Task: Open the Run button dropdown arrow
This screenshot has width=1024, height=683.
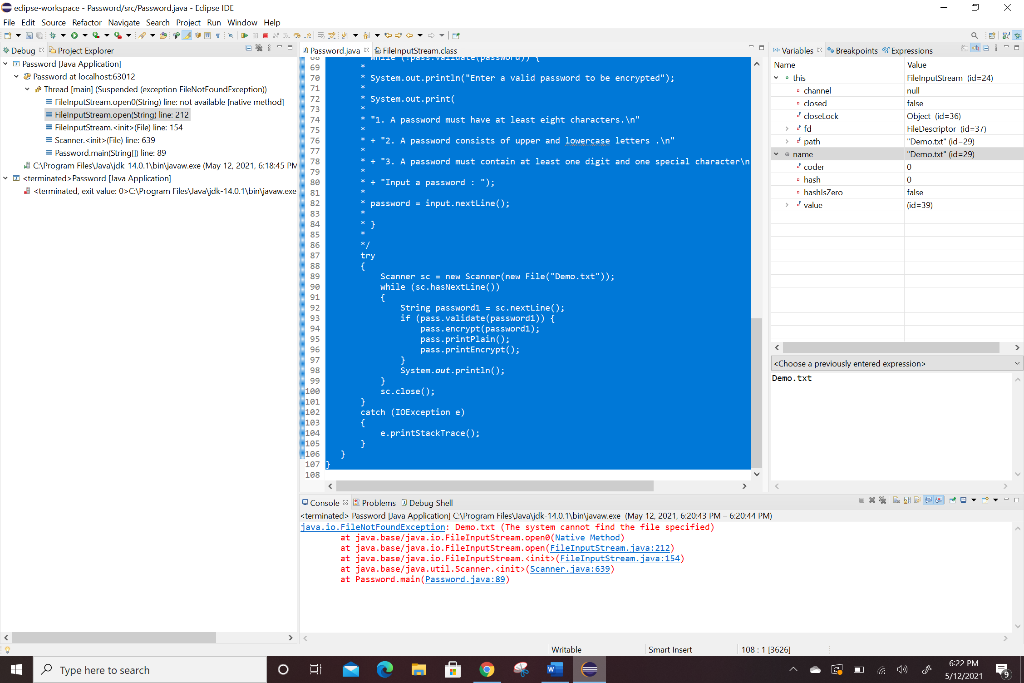Action: (85, 35)
